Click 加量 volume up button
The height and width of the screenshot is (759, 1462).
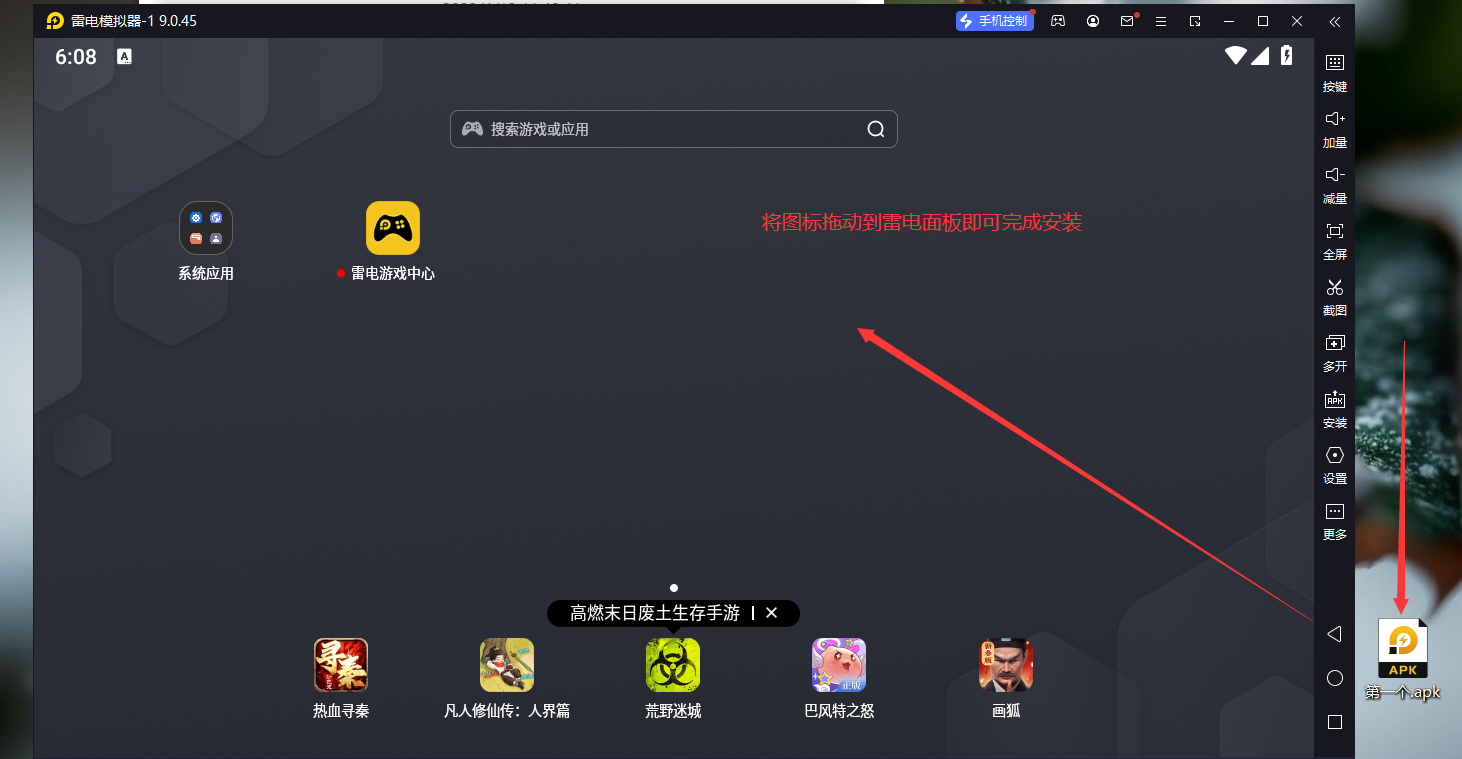(x=1335, y=129)
